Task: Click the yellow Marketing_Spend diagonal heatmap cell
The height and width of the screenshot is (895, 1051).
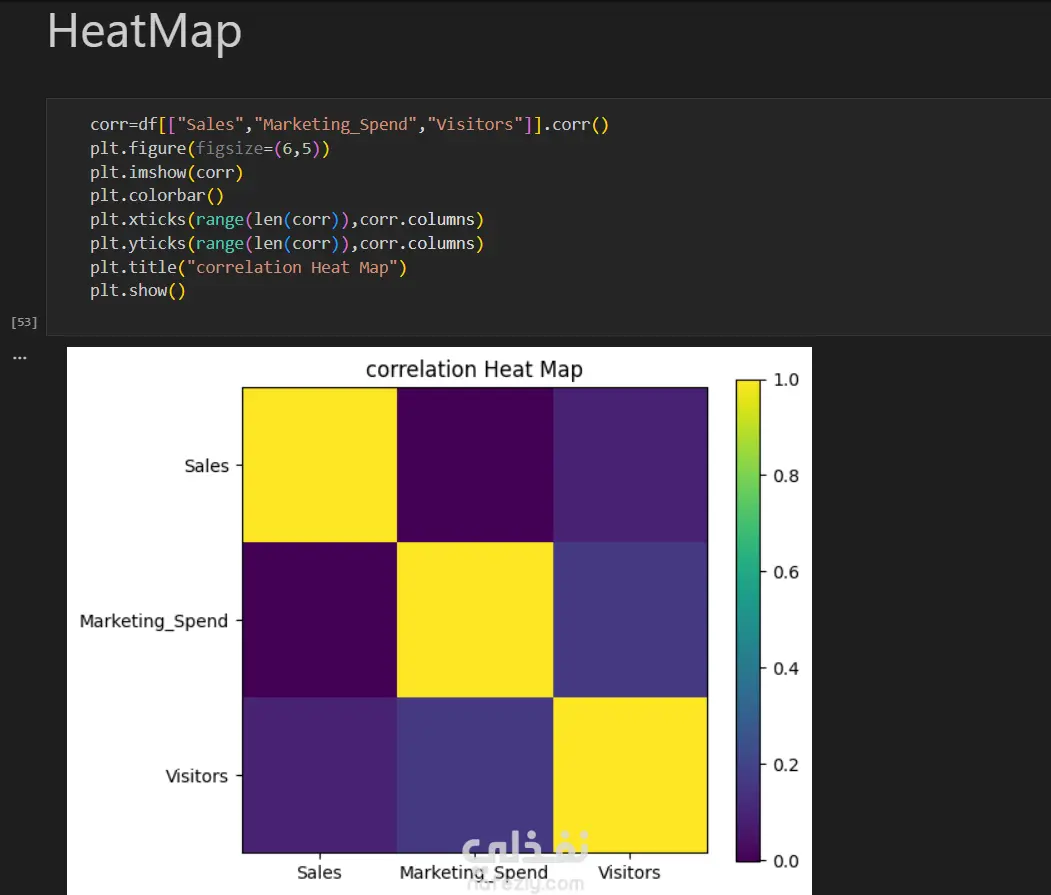Action: 475,620
